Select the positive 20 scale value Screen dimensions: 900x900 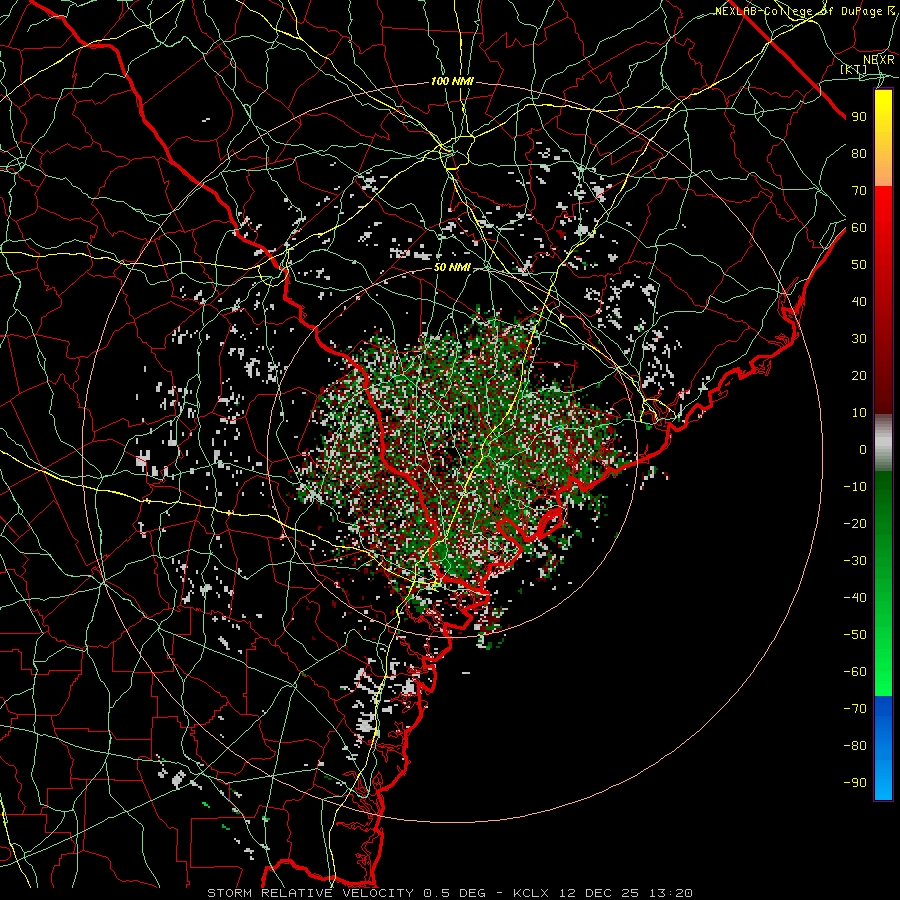[x=859, y=376]
